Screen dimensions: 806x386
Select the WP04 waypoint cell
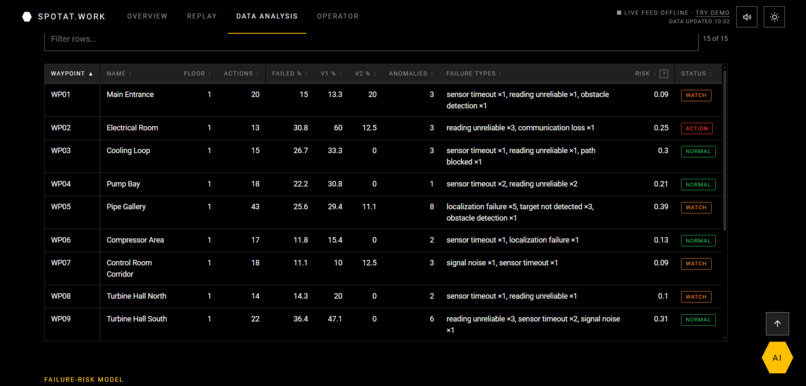72,184
